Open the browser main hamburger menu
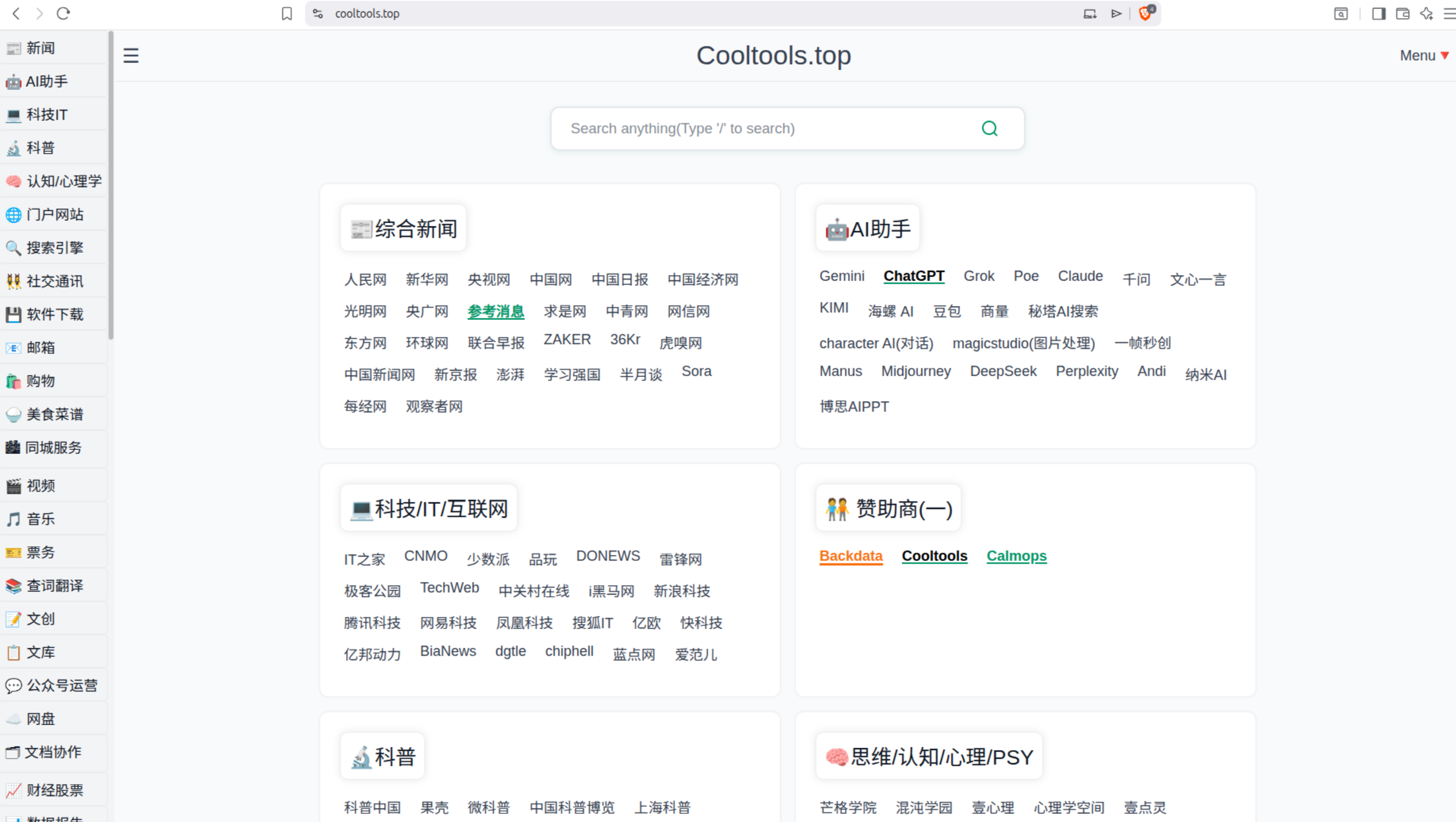 [1449, 14]
